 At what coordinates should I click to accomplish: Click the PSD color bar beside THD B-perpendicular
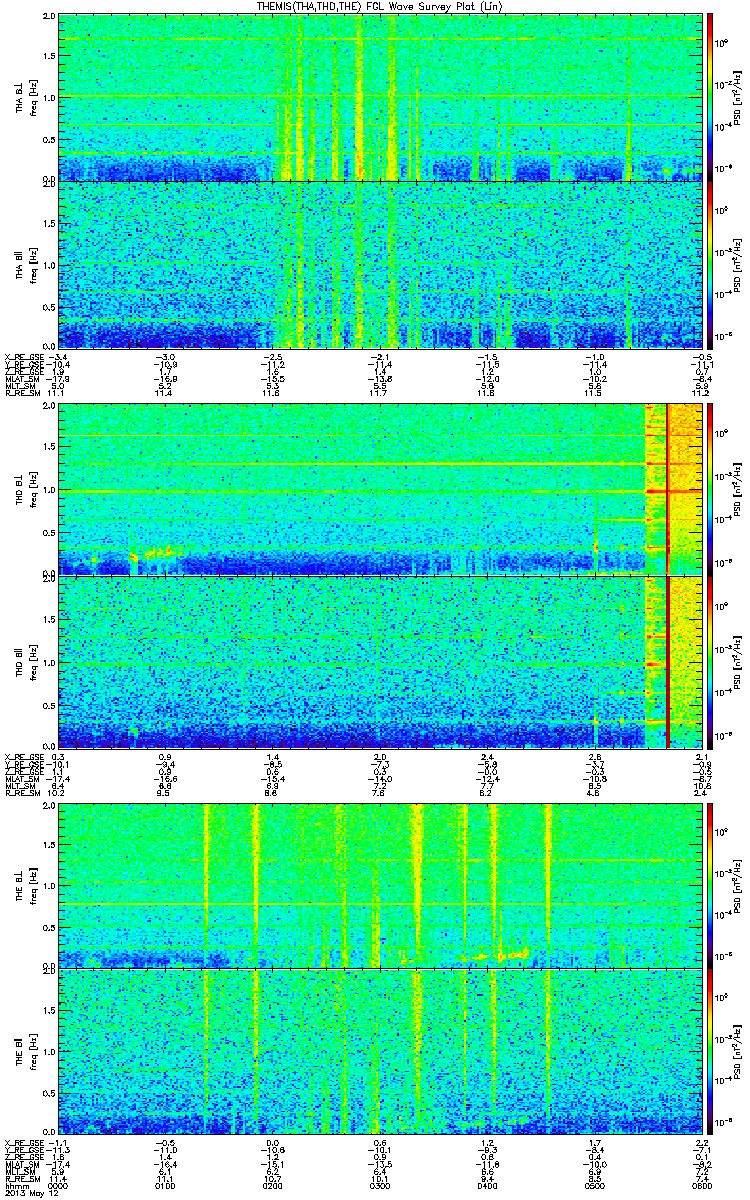[709, 489]
